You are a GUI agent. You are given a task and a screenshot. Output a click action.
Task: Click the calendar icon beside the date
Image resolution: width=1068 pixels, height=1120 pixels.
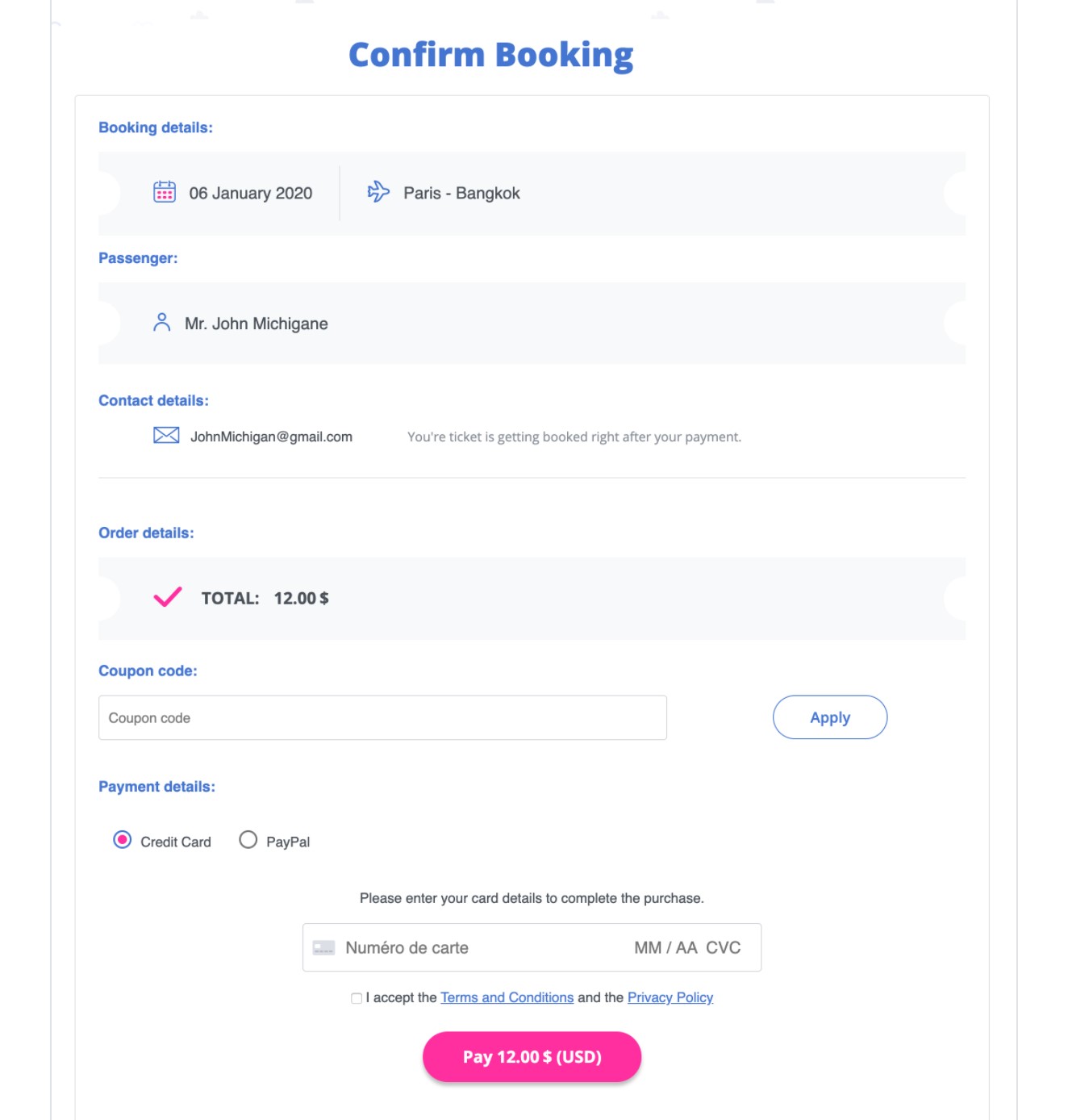coord(165,192)
